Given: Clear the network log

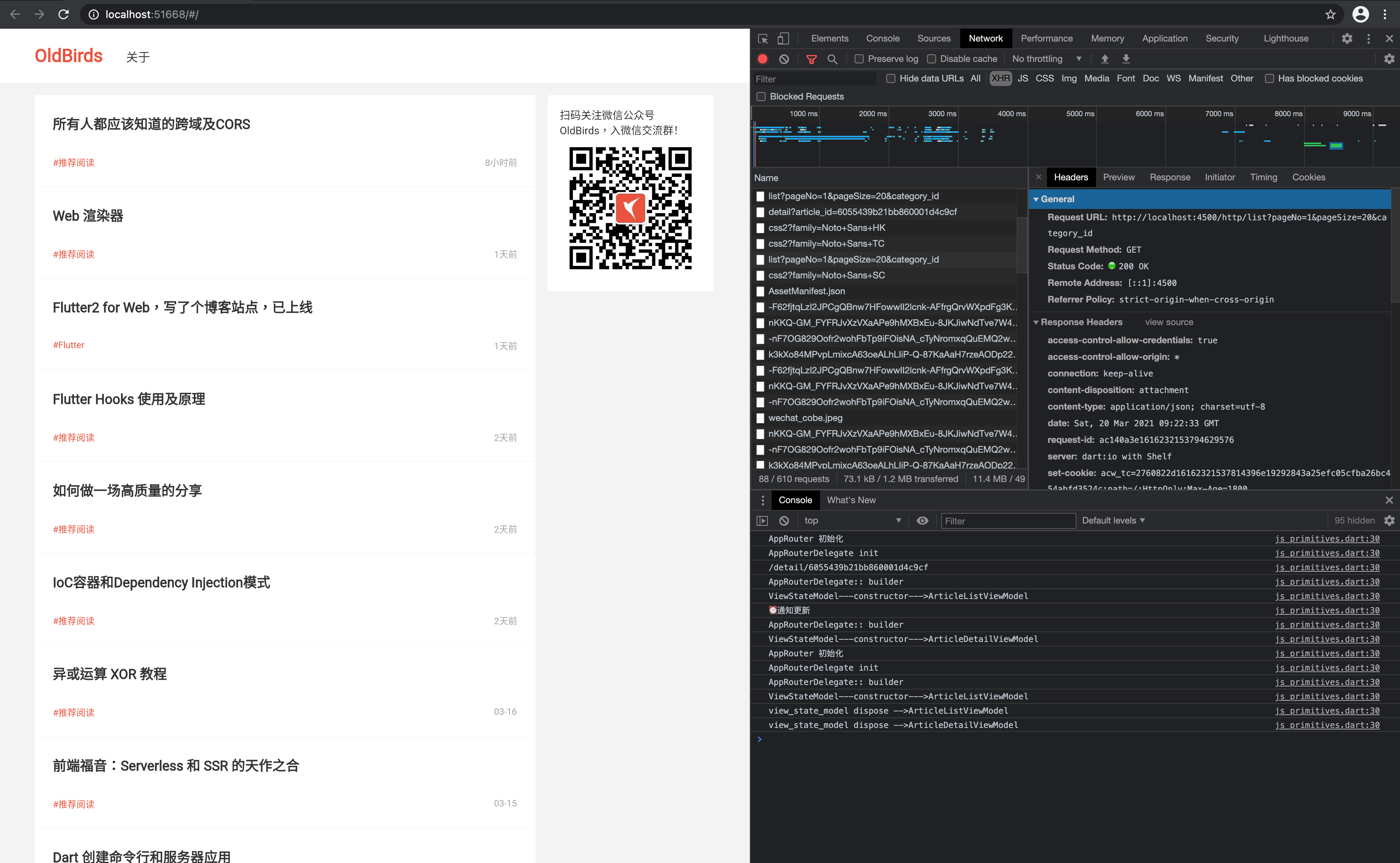Looking at the screenshot, I should pyautogui.click(x=784, y=59).
